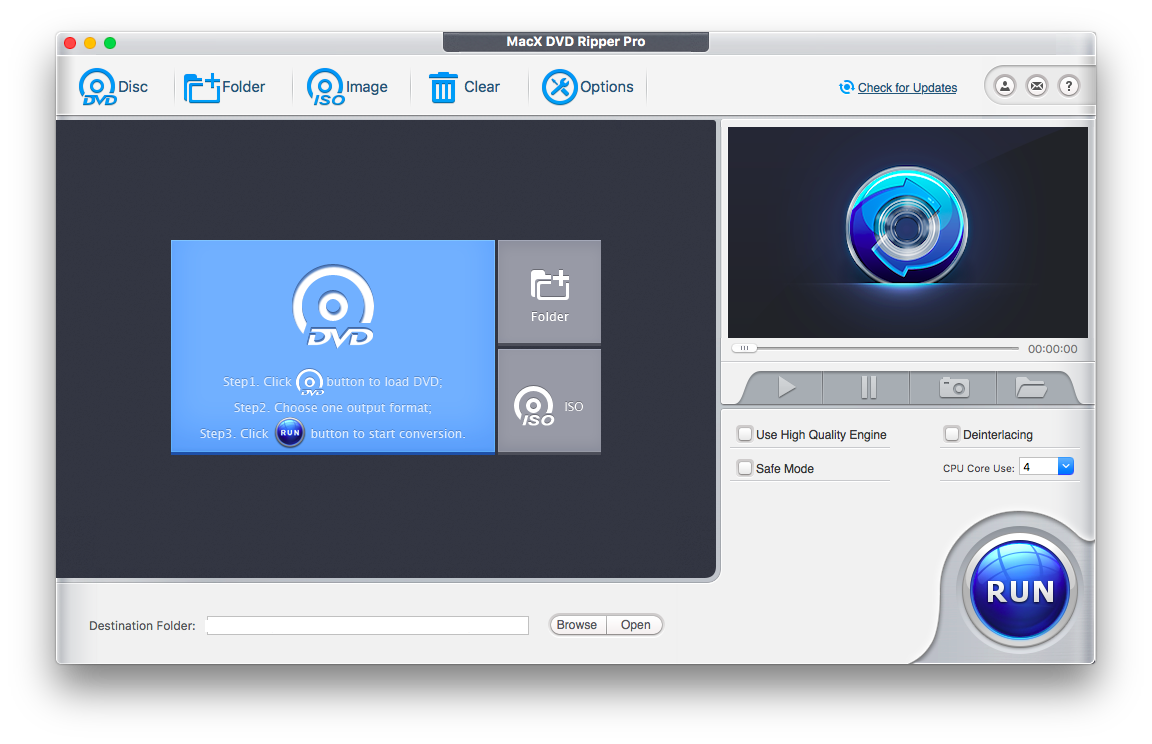Play the preview video
Image resolution: width=1152 pixels, height=744 pixels.
point(786,387)
